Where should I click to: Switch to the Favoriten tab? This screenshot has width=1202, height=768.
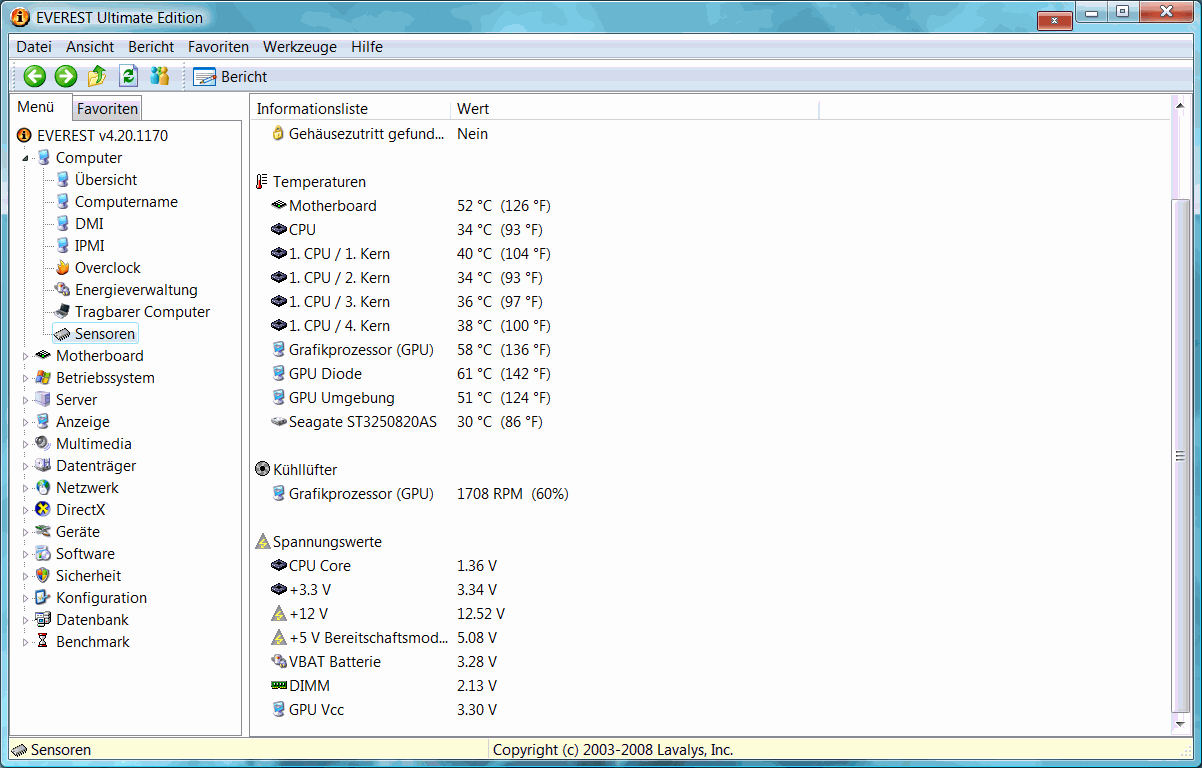coord(107,109)
